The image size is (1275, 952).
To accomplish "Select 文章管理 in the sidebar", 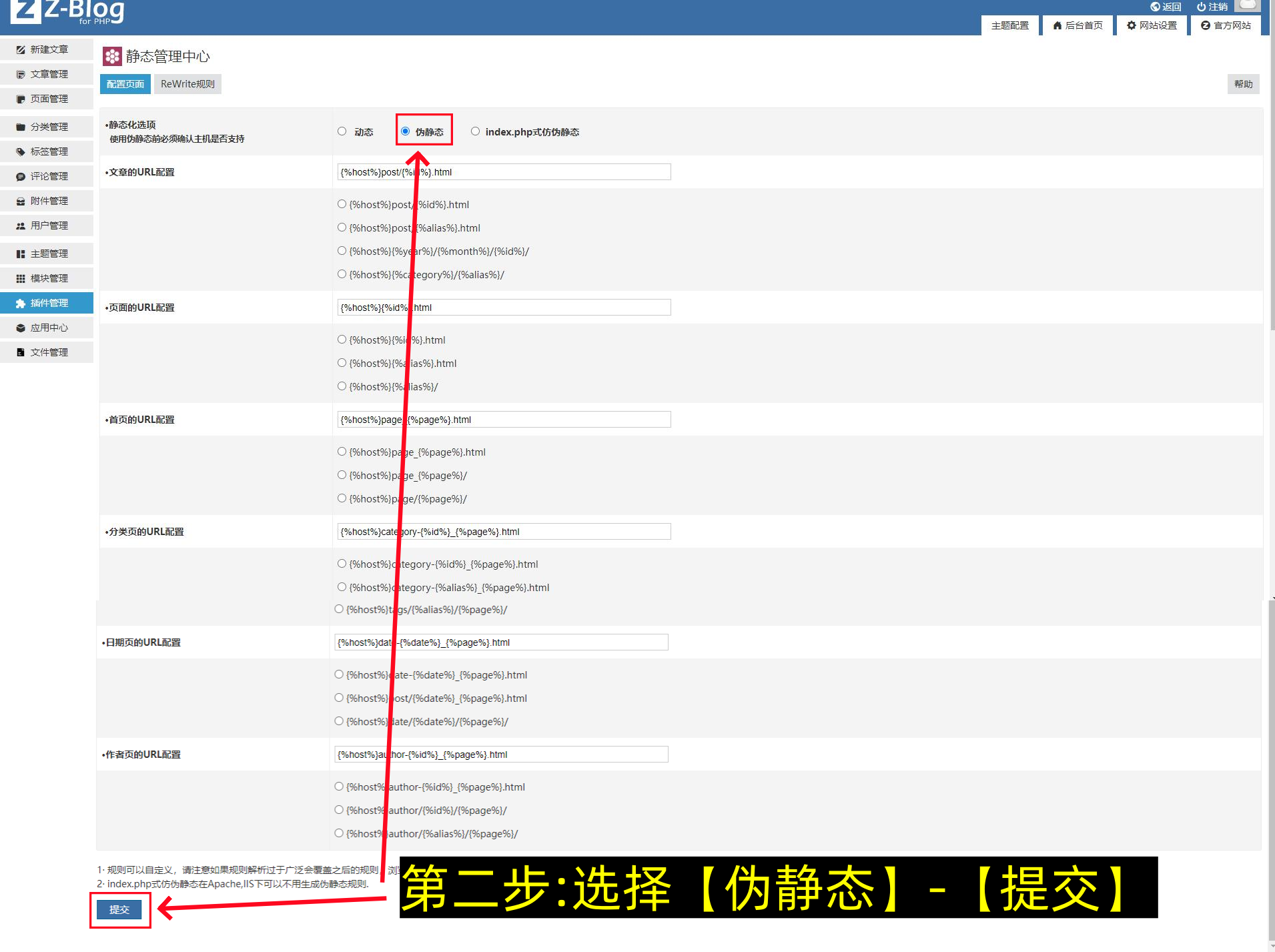I will [47, 73].
